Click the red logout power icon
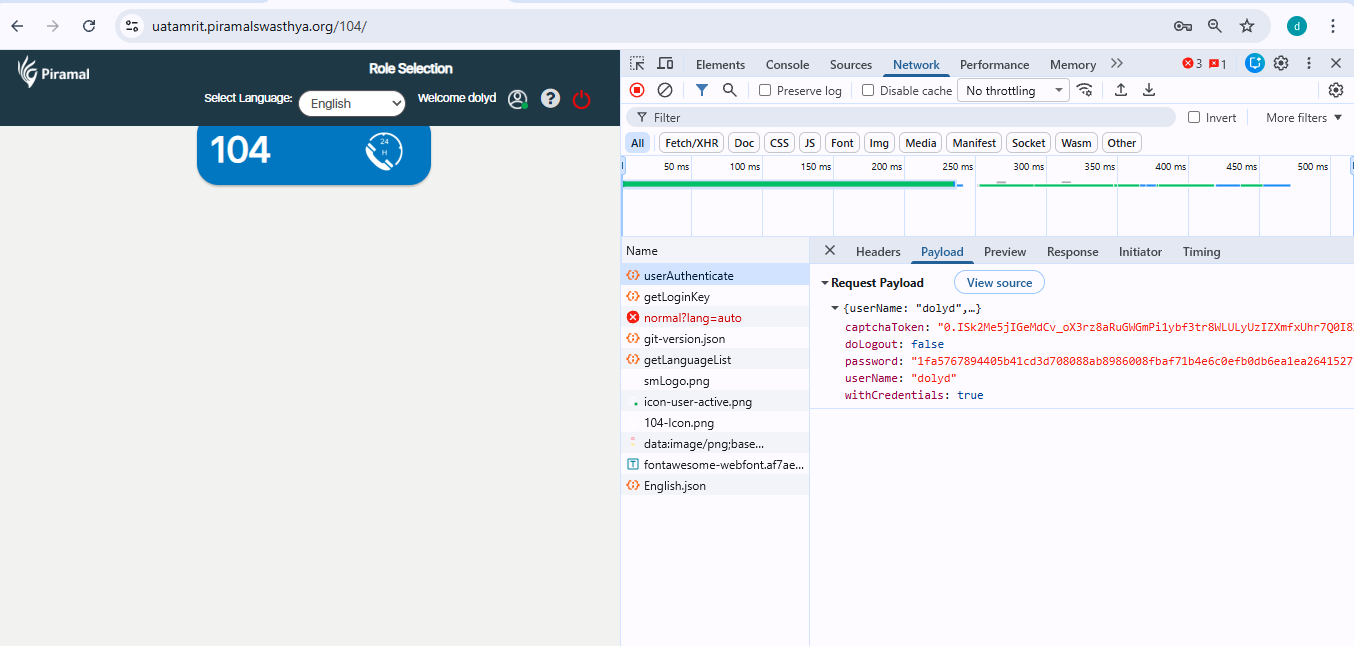 pyautogui.click(x=581, y=100)
